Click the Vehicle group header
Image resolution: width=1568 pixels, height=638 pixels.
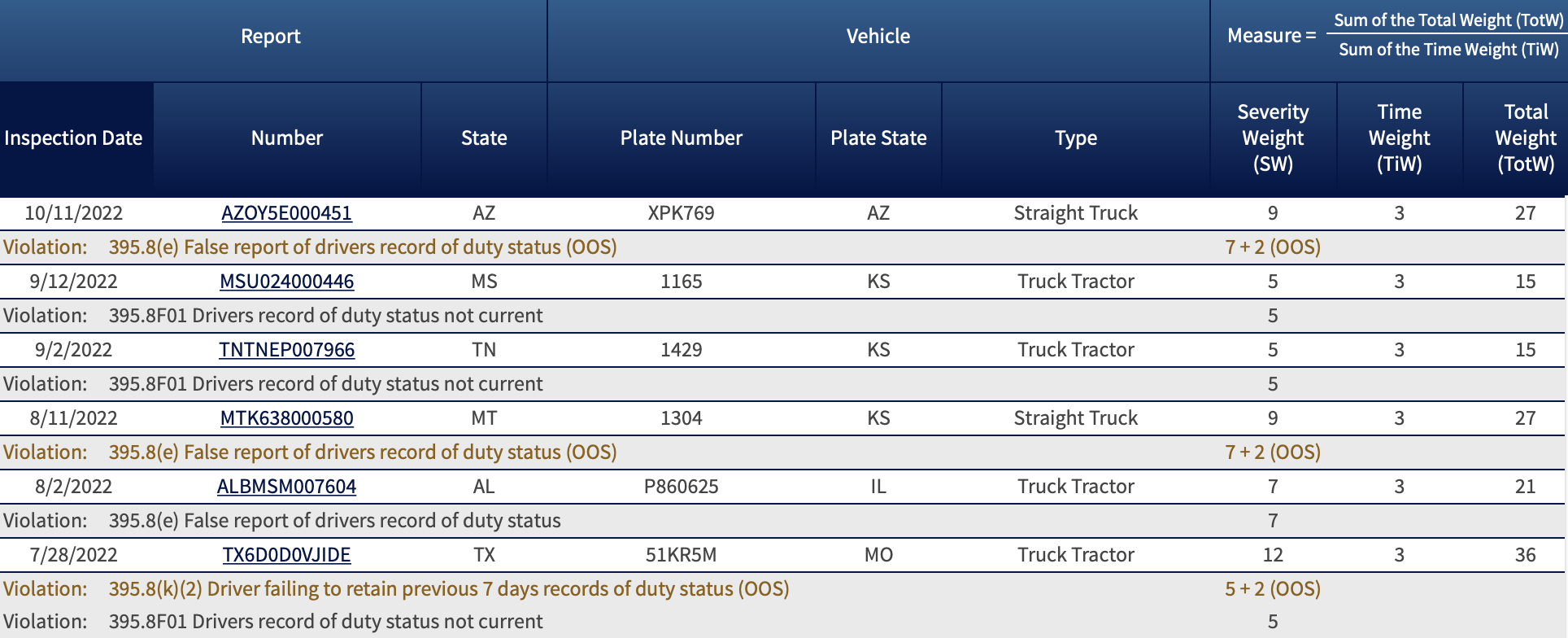[x=878, y=37]
